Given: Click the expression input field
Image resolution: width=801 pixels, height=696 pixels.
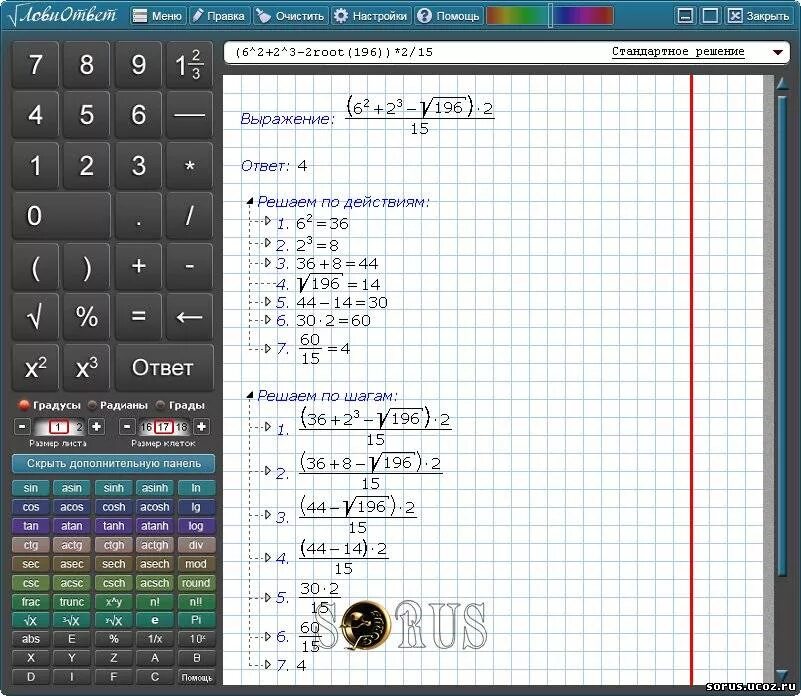Looking at the screenshot, I should [416, 52].
